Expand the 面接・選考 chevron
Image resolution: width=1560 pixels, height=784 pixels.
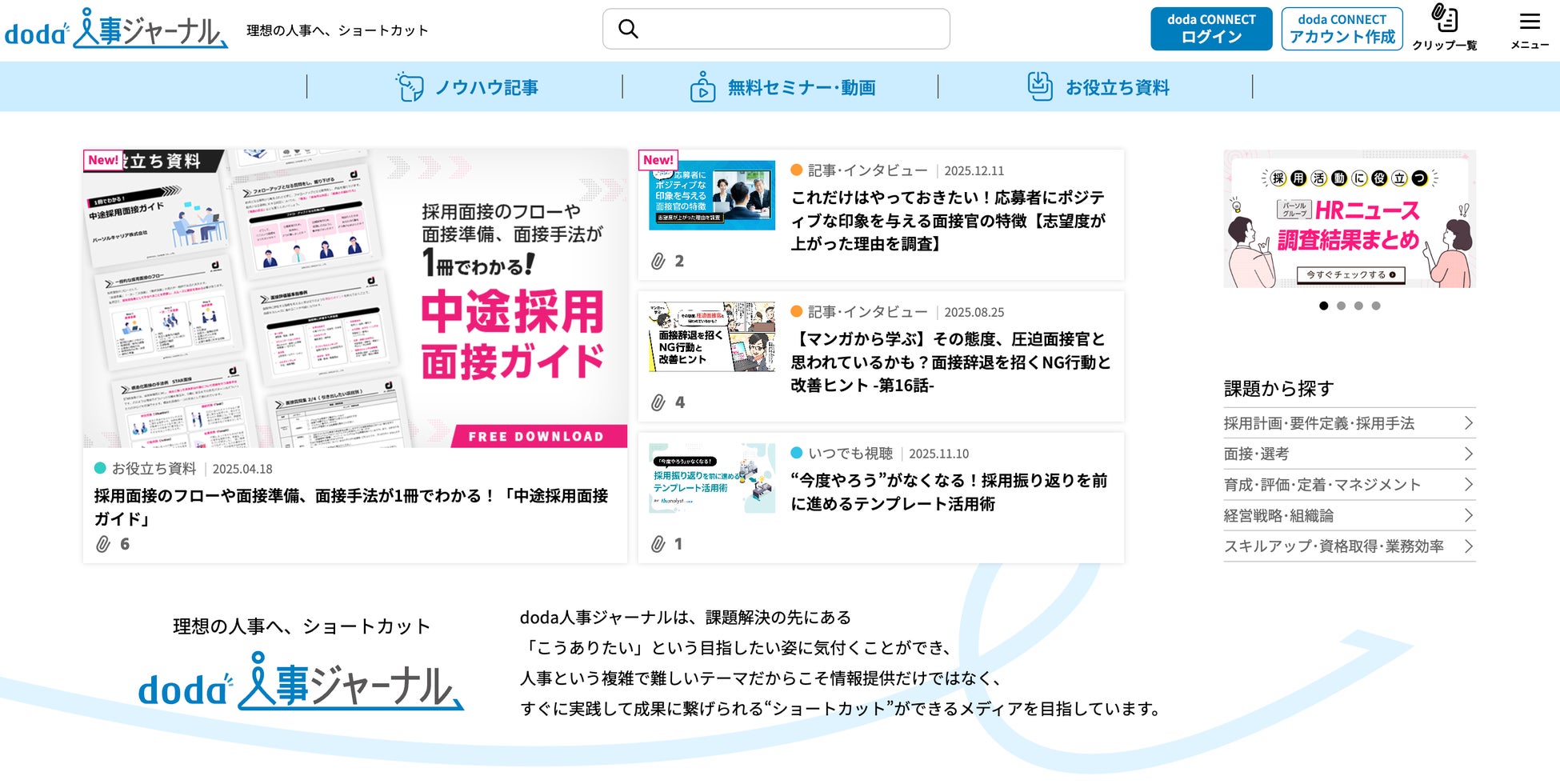[x=1468, y=454]
